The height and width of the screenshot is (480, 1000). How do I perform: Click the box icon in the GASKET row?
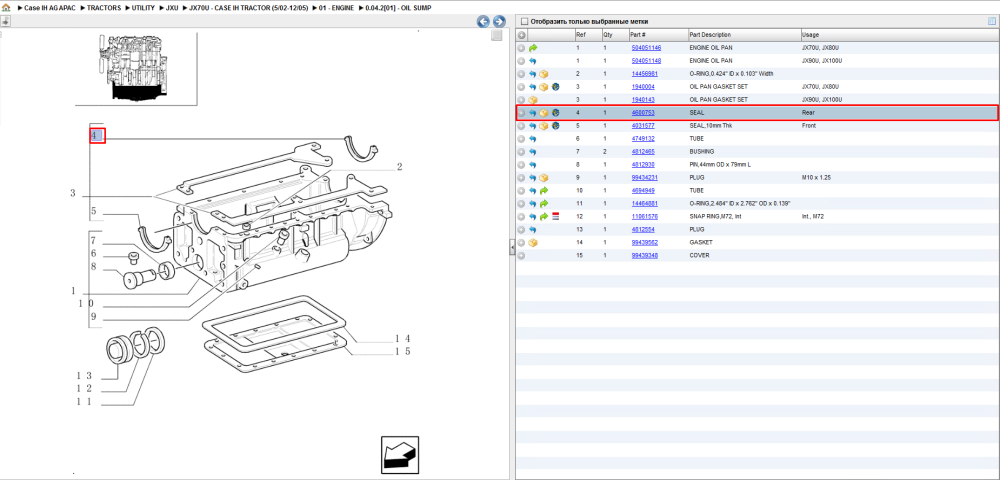click(533, 242)
